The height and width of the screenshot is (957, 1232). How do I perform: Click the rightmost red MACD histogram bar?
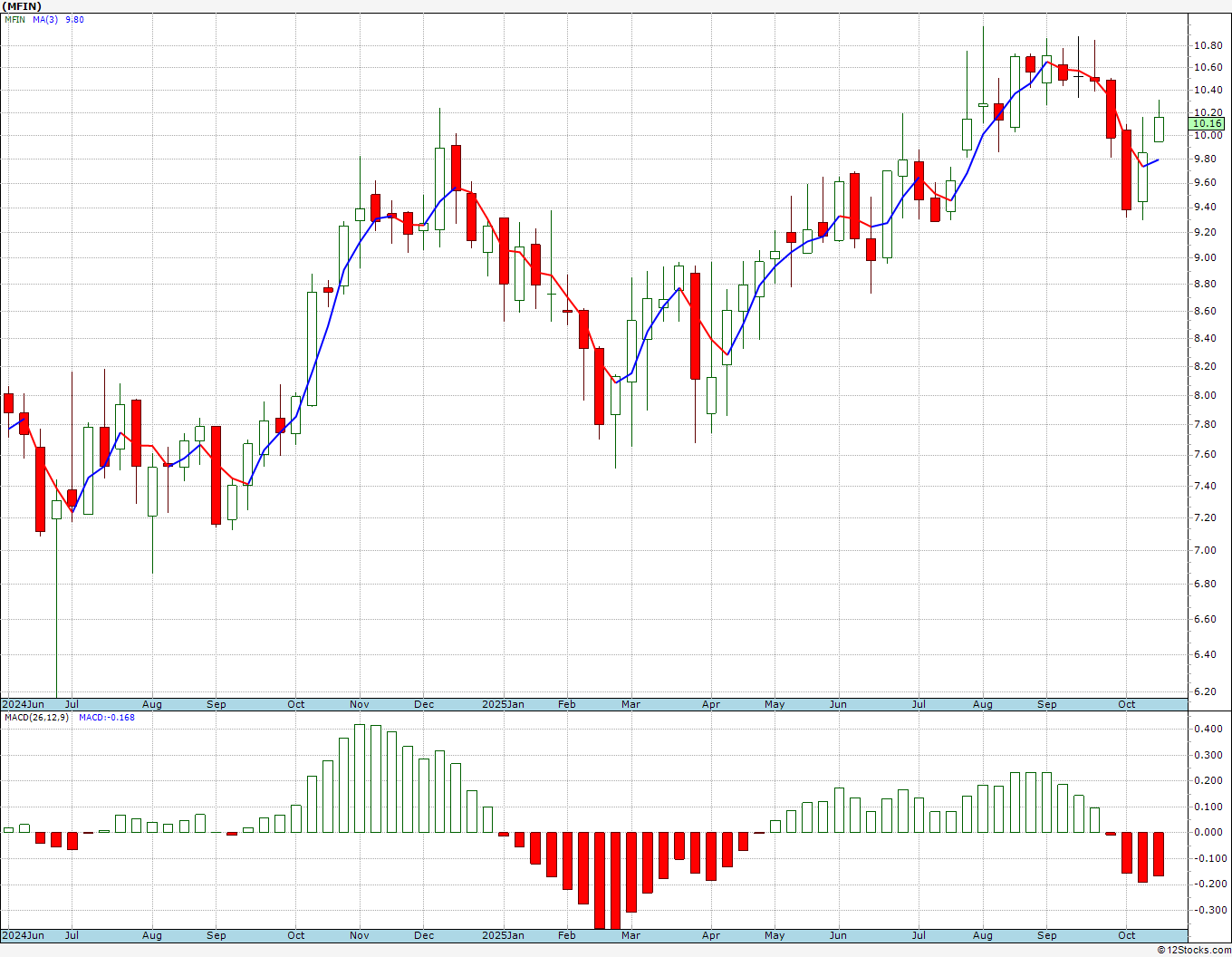point(1159,854)
